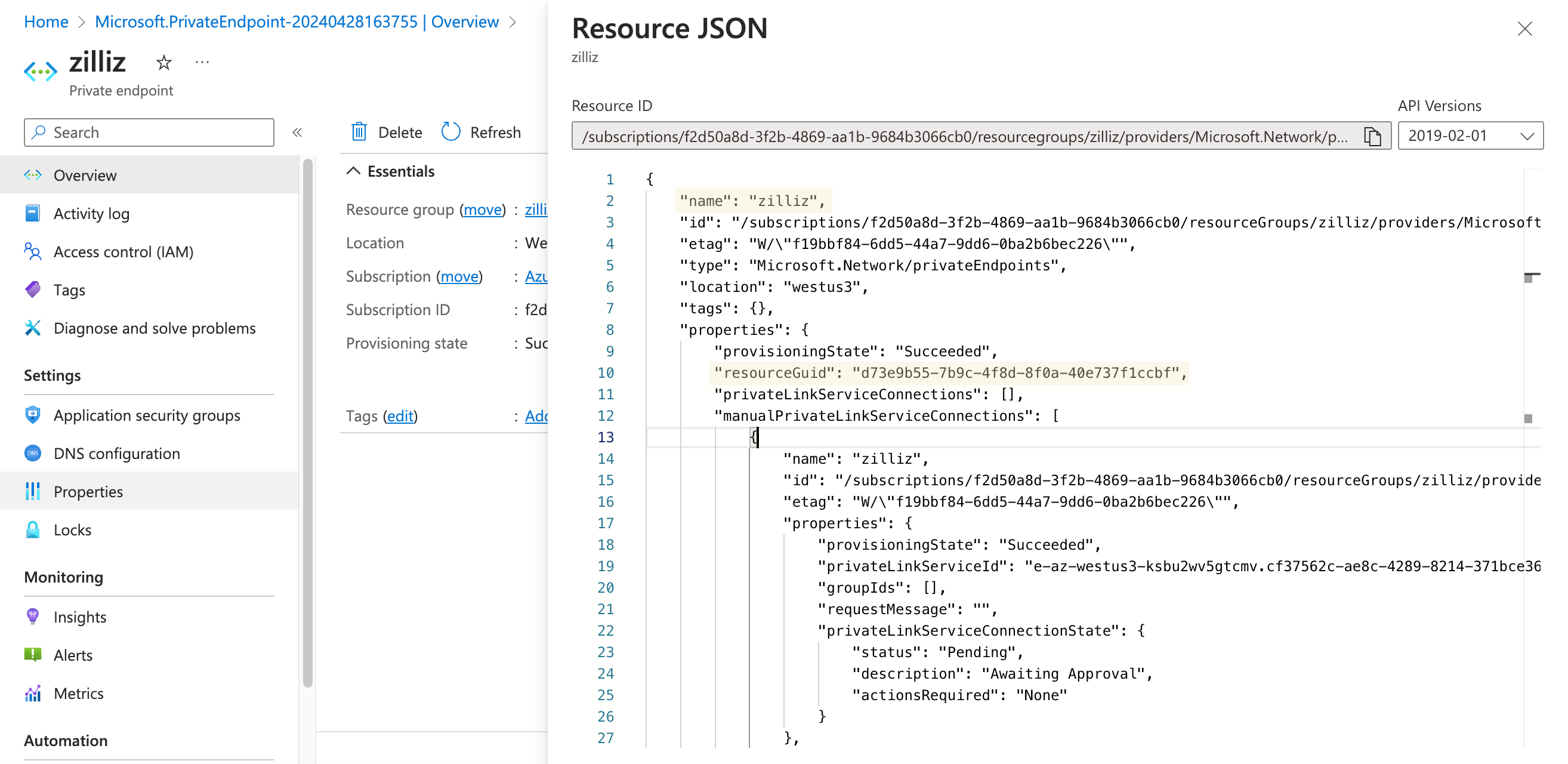Click "description": "Awaiting Approval" line

[x=1002, y=673]
